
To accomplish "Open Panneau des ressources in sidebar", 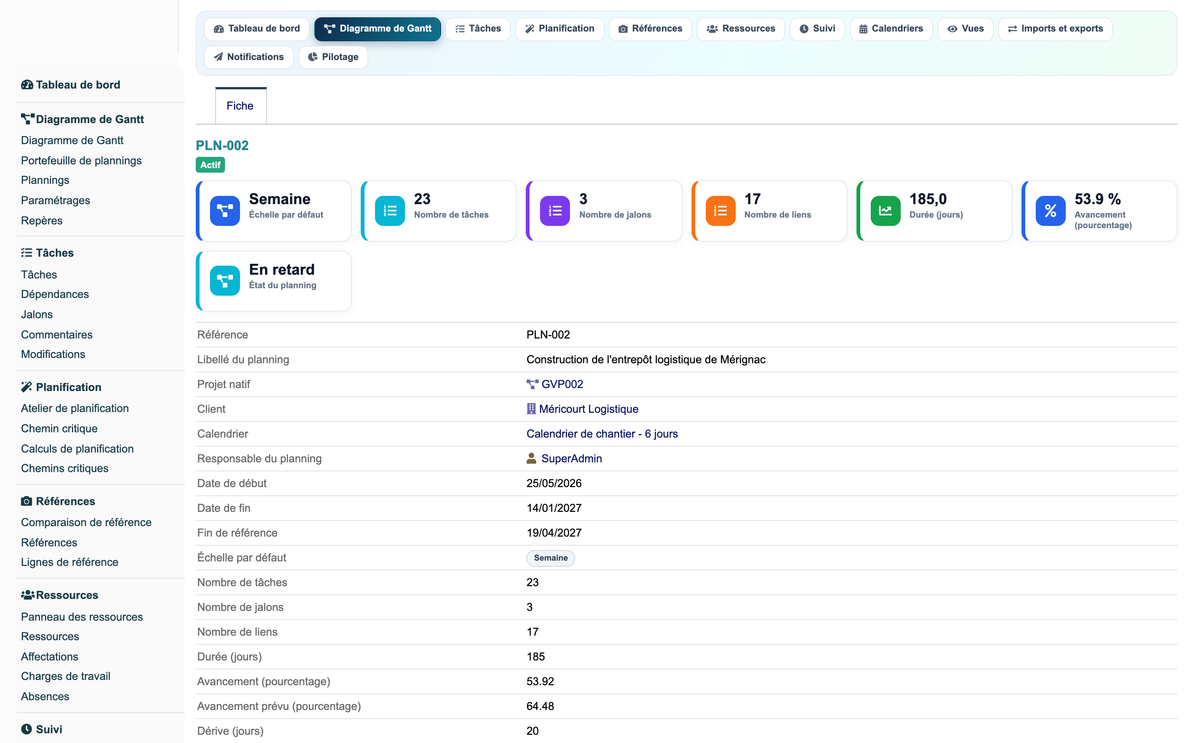I will tap(82, 617).
